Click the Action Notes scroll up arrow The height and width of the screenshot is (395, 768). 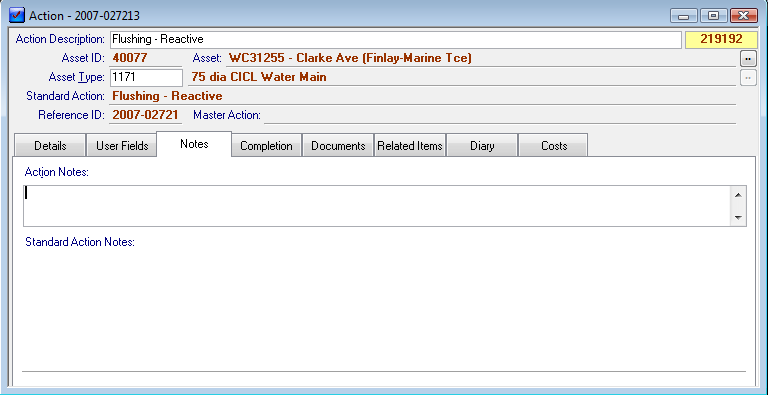click(738, 195)
